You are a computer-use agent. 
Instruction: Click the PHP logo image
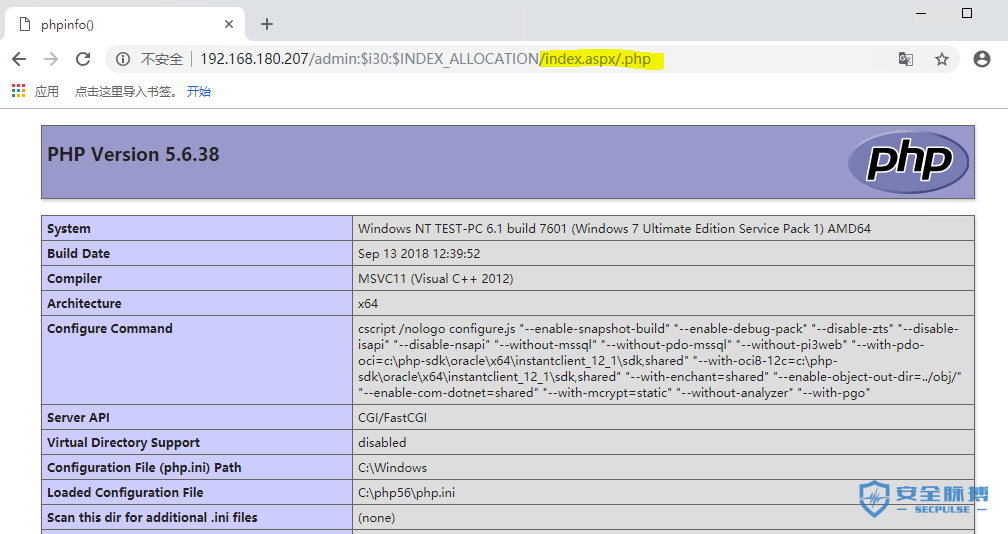[908, 161]
